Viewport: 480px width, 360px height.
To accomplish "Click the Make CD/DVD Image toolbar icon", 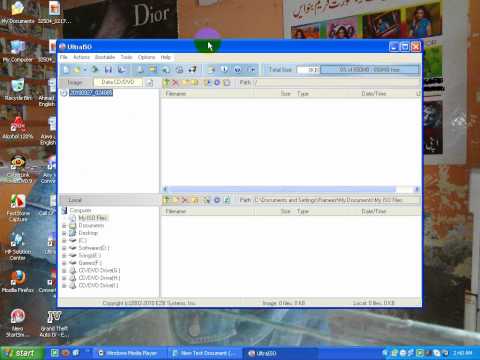I will click(x=141, y=69).
